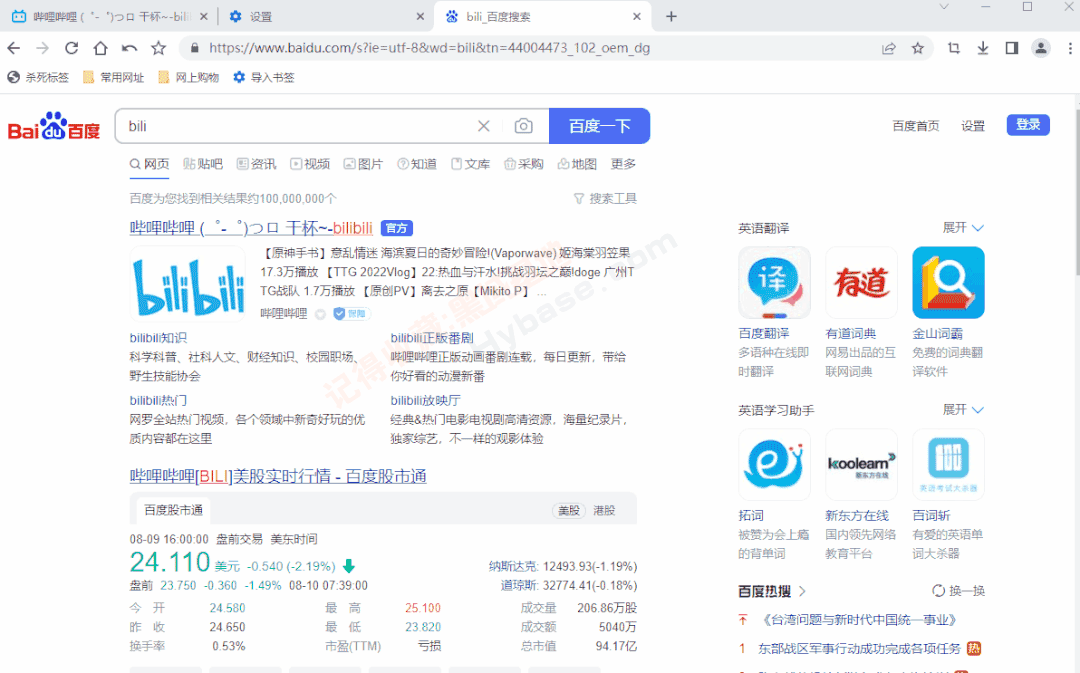Open hot search 台湾问题与新时代中国统一事业
The width and height of the screenshot is (1080, 673).
coord(859,620)
